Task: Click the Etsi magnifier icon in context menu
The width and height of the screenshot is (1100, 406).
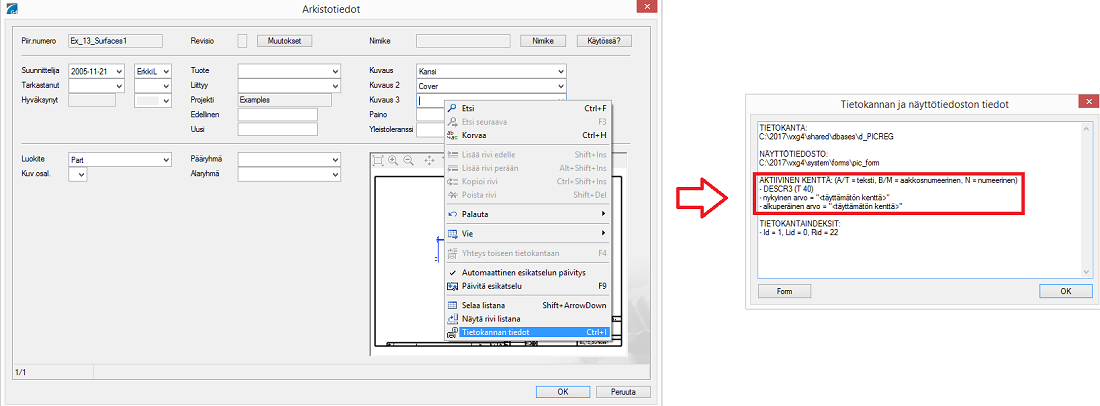Action: (452, 108)
